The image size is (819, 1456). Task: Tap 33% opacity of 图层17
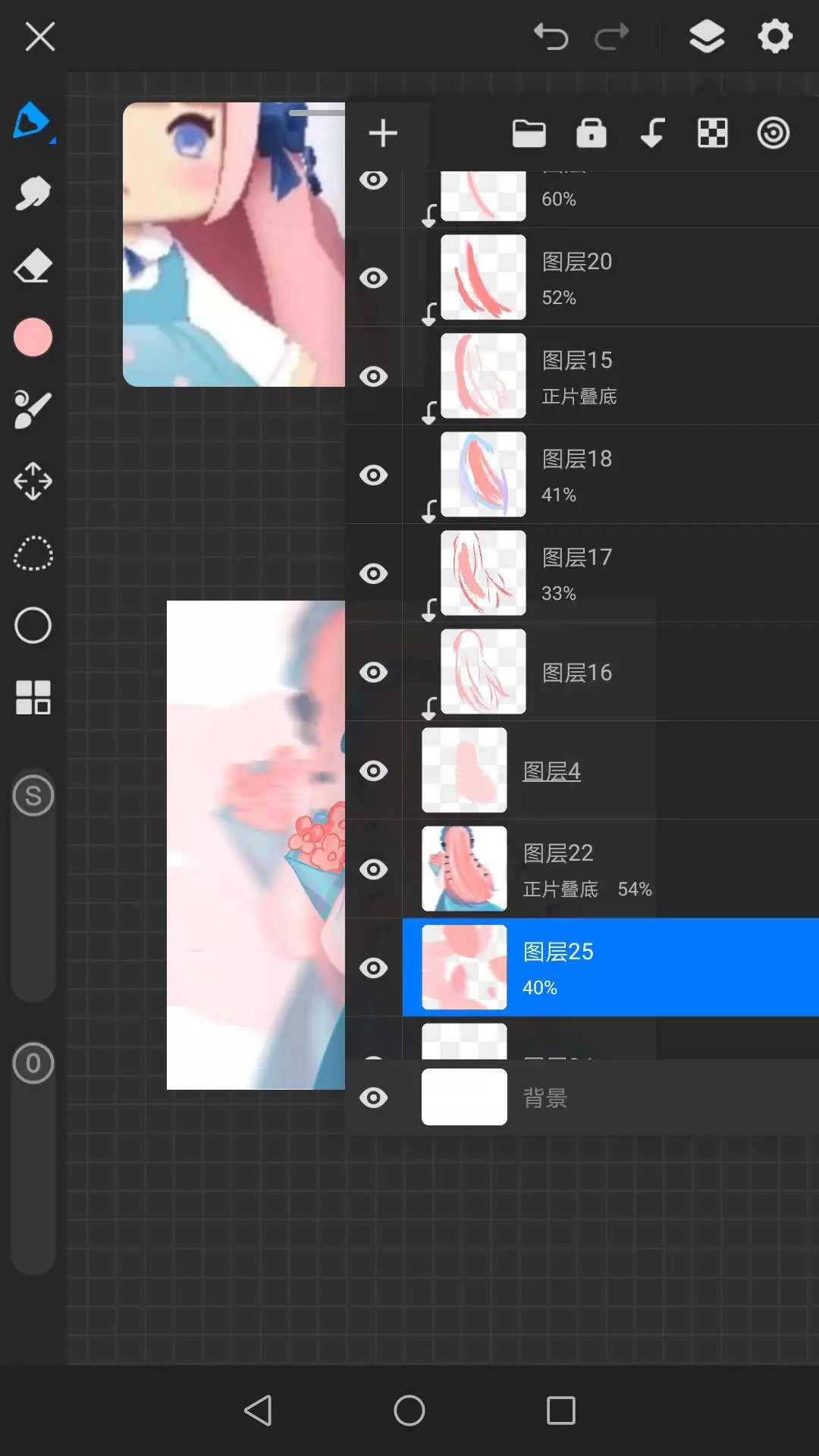coord(559,594)
